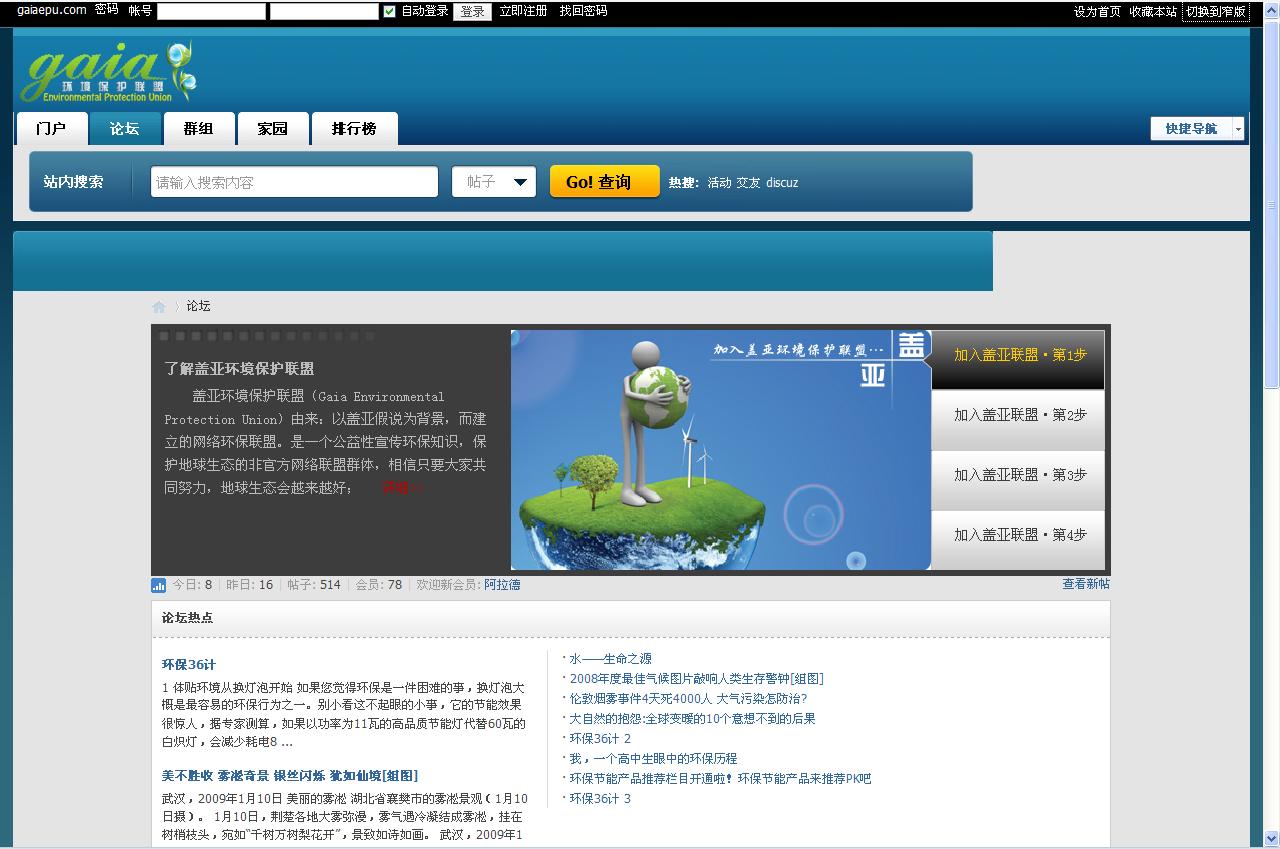Switch to the 群组 tab

[x=199, y=128]
